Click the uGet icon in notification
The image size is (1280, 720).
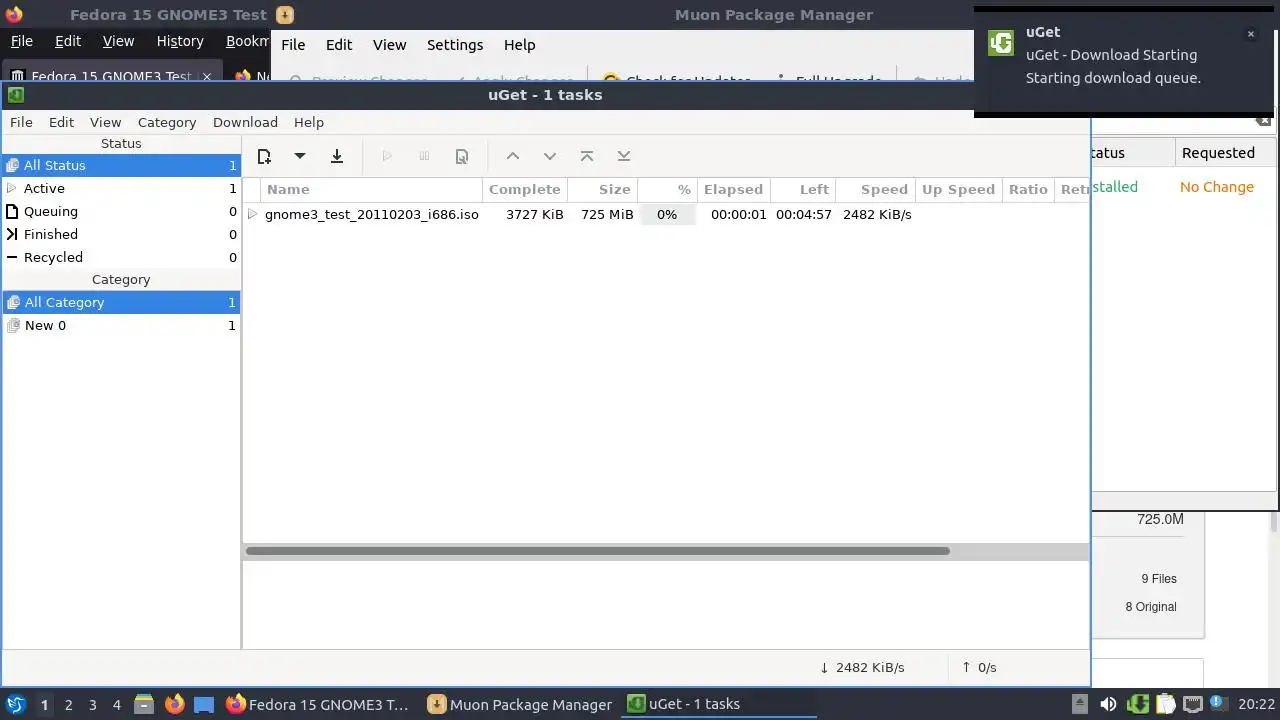1001,43
